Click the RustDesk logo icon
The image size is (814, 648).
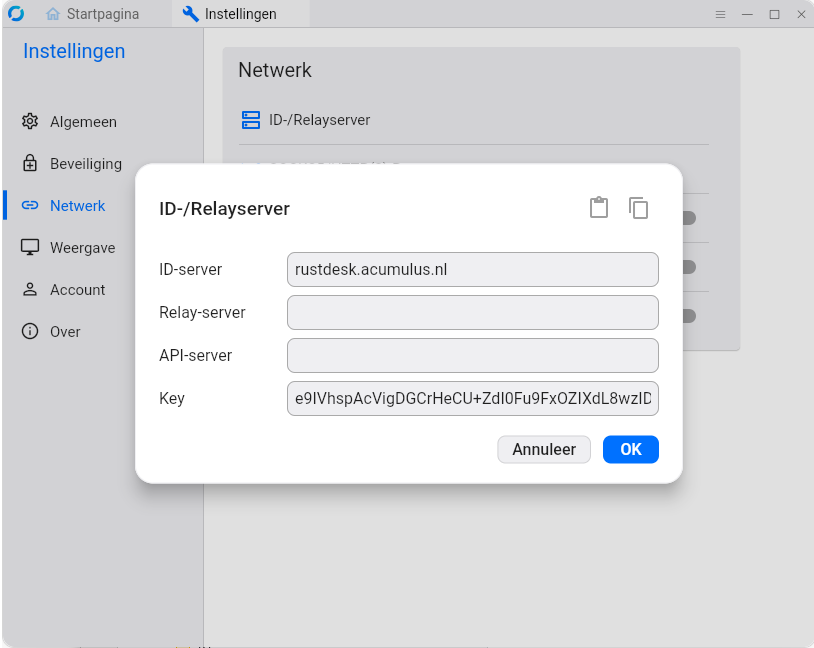[x=14, y=14]
